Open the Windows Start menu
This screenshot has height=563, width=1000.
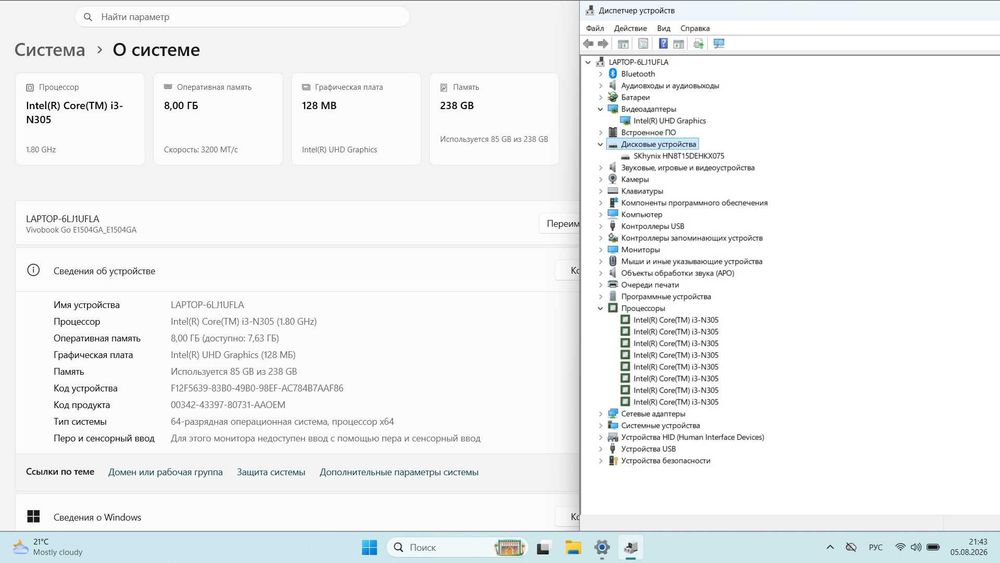pyautogui.click(x=369, y=547)
